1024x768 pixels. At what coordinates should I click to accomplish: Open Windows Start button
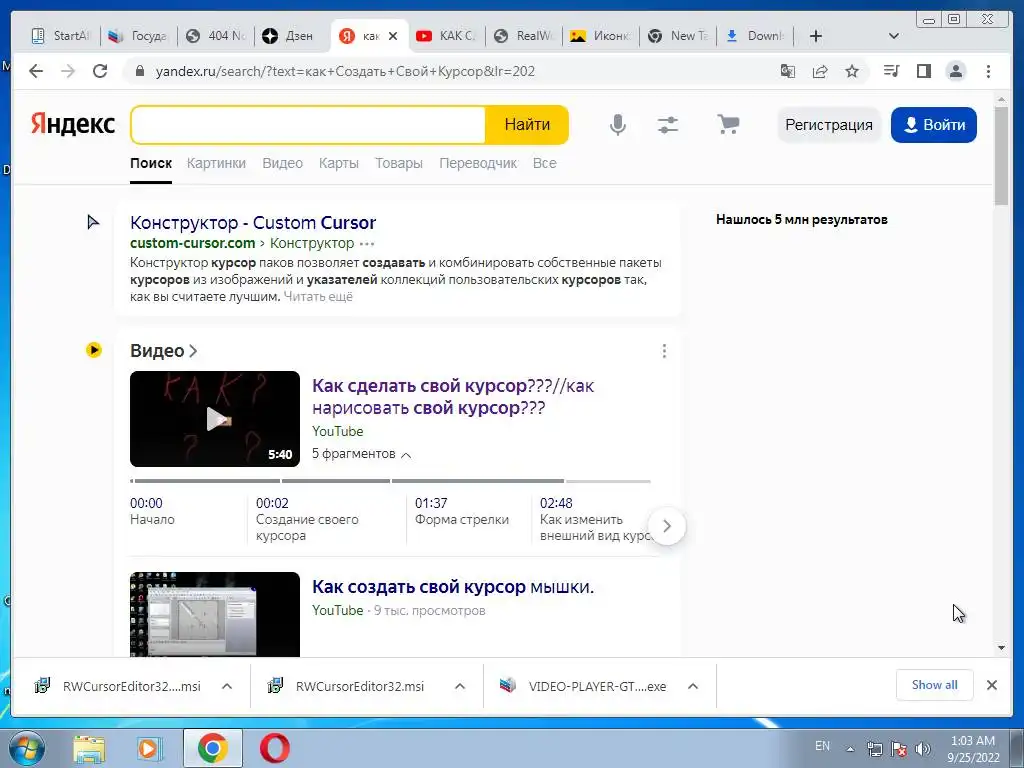click(x=27, y=748)
